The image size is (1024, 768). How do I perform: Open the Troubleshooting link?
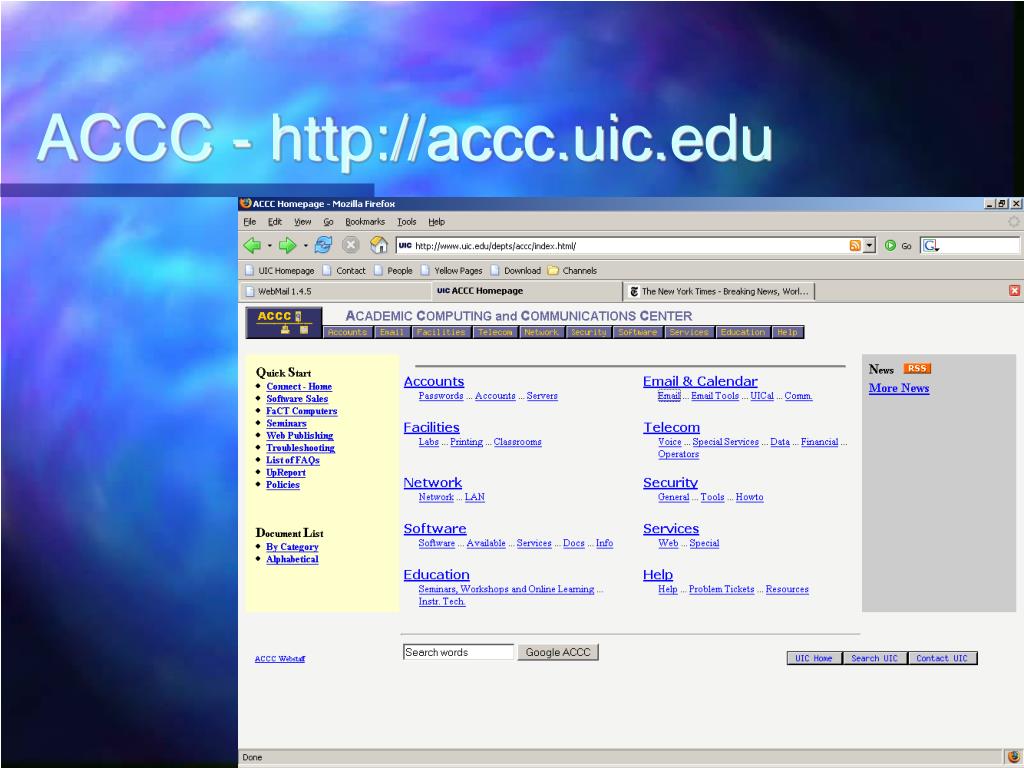[x=300, y=448]
